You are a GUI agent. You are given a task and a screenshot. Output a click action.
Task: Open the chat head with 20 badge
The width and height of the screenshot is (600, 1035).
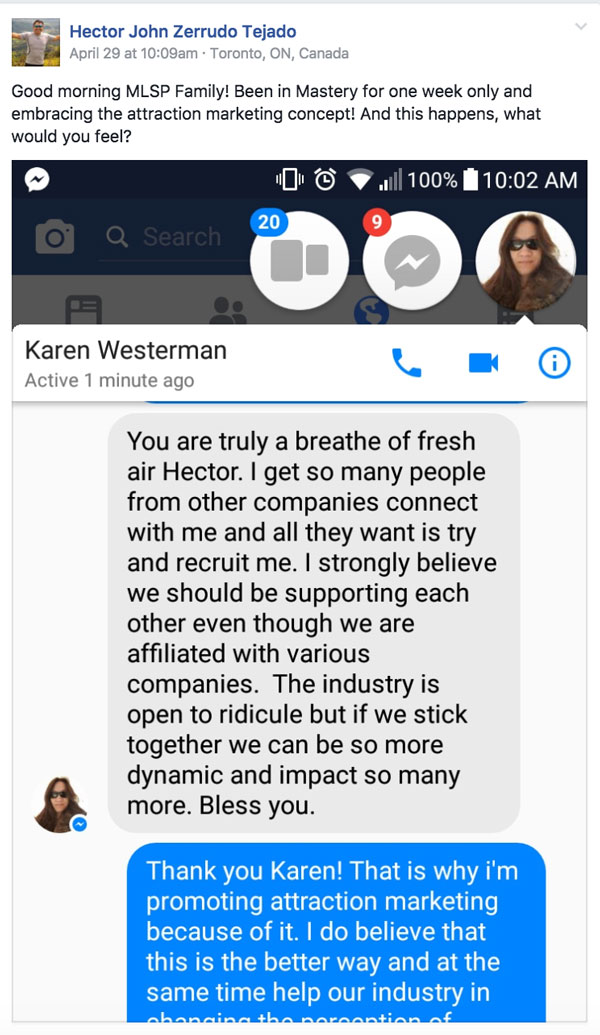pyautogui.click(x=299, y=260)
